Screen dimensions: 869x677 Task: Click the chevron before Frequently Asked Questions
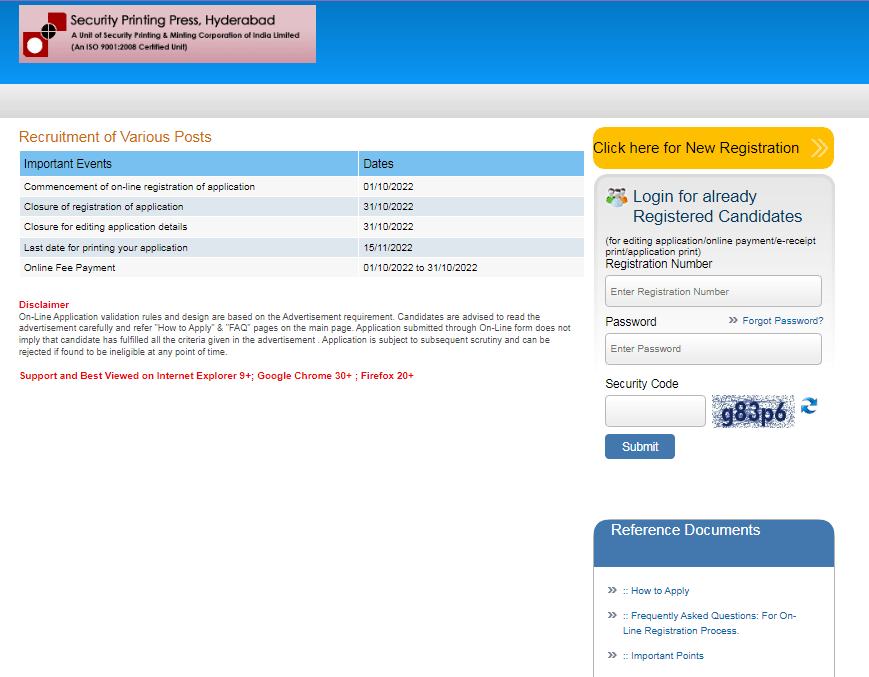[x=612, y=615]
